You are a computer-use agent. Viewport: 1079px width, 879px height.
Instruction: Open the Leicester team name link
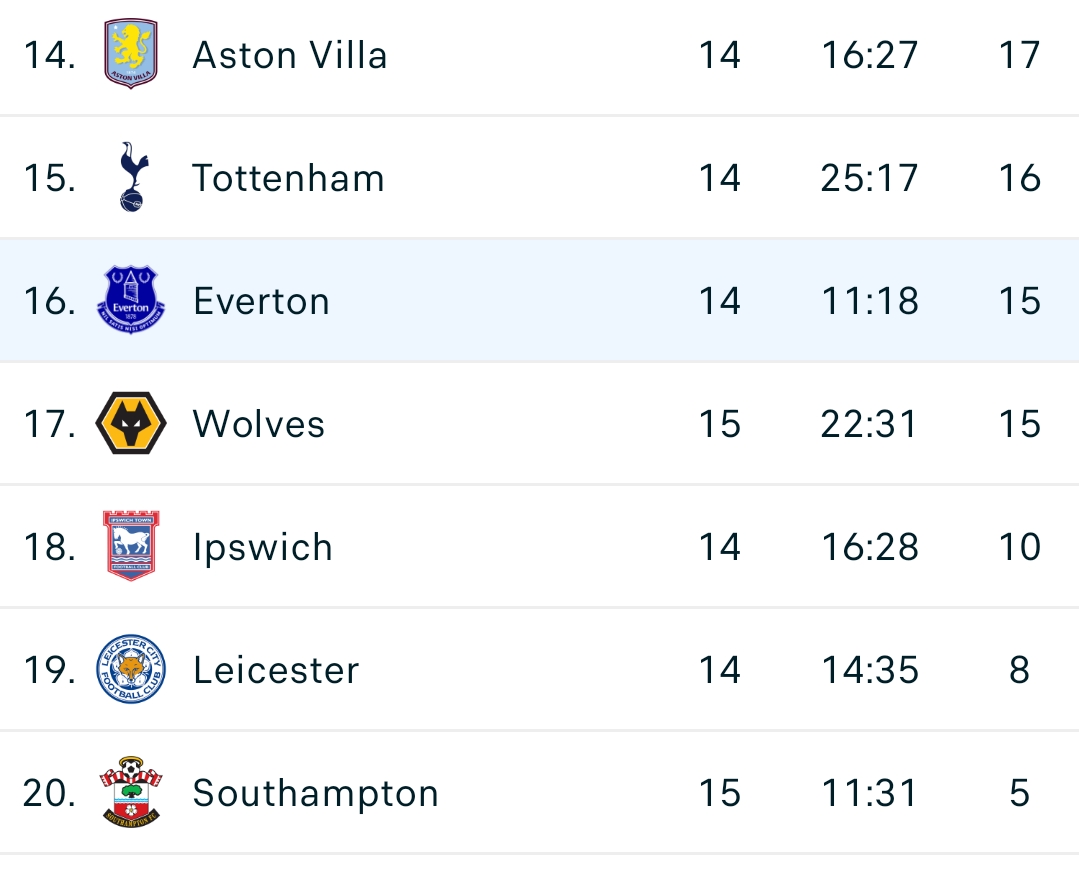pyautogui.click(x=276, y=670)
